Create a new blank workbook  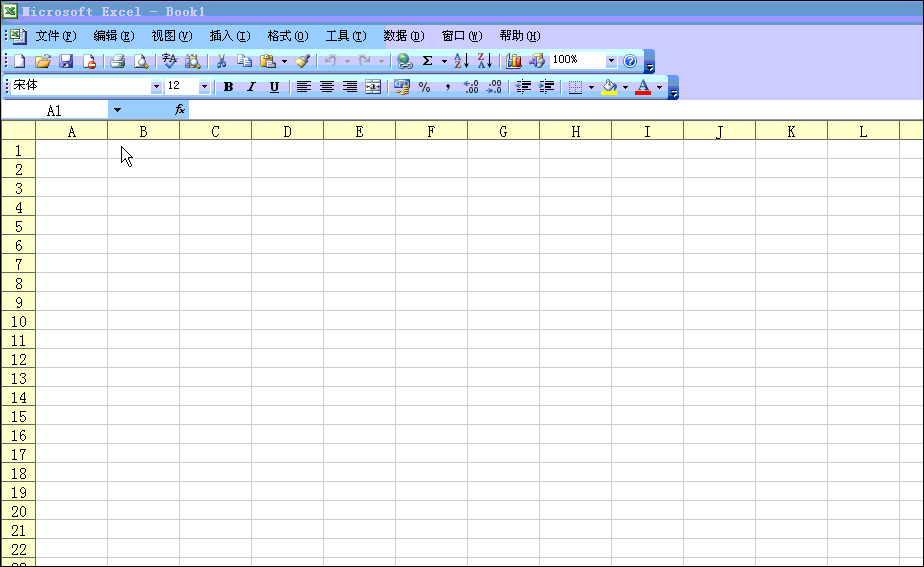[19, 61]
